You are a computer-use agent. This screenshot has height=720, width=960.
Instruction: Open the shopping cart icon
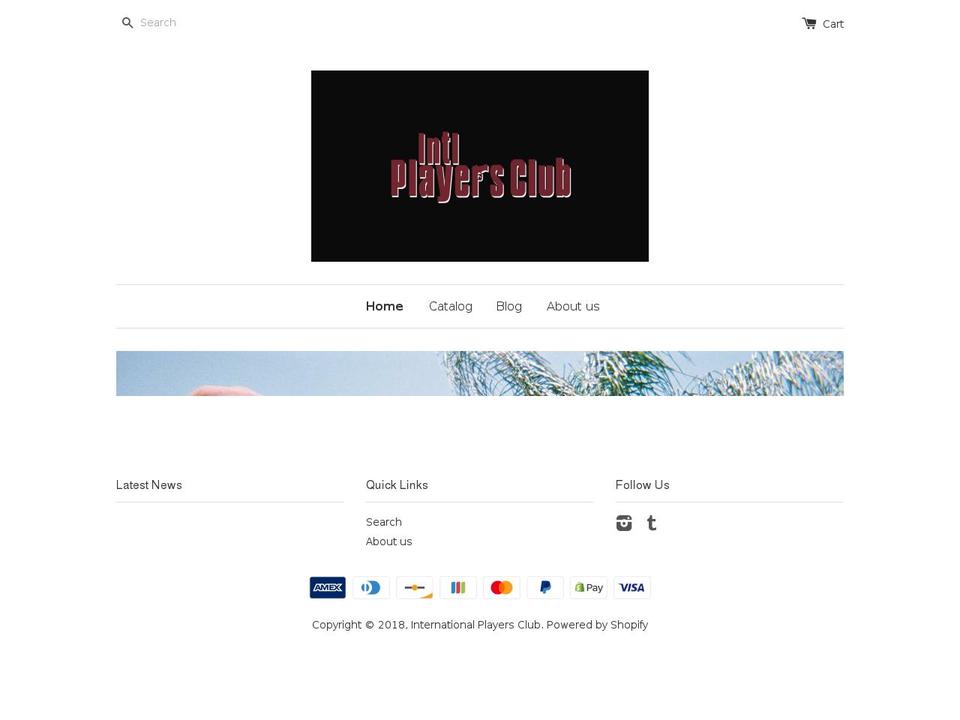(809, 23)
